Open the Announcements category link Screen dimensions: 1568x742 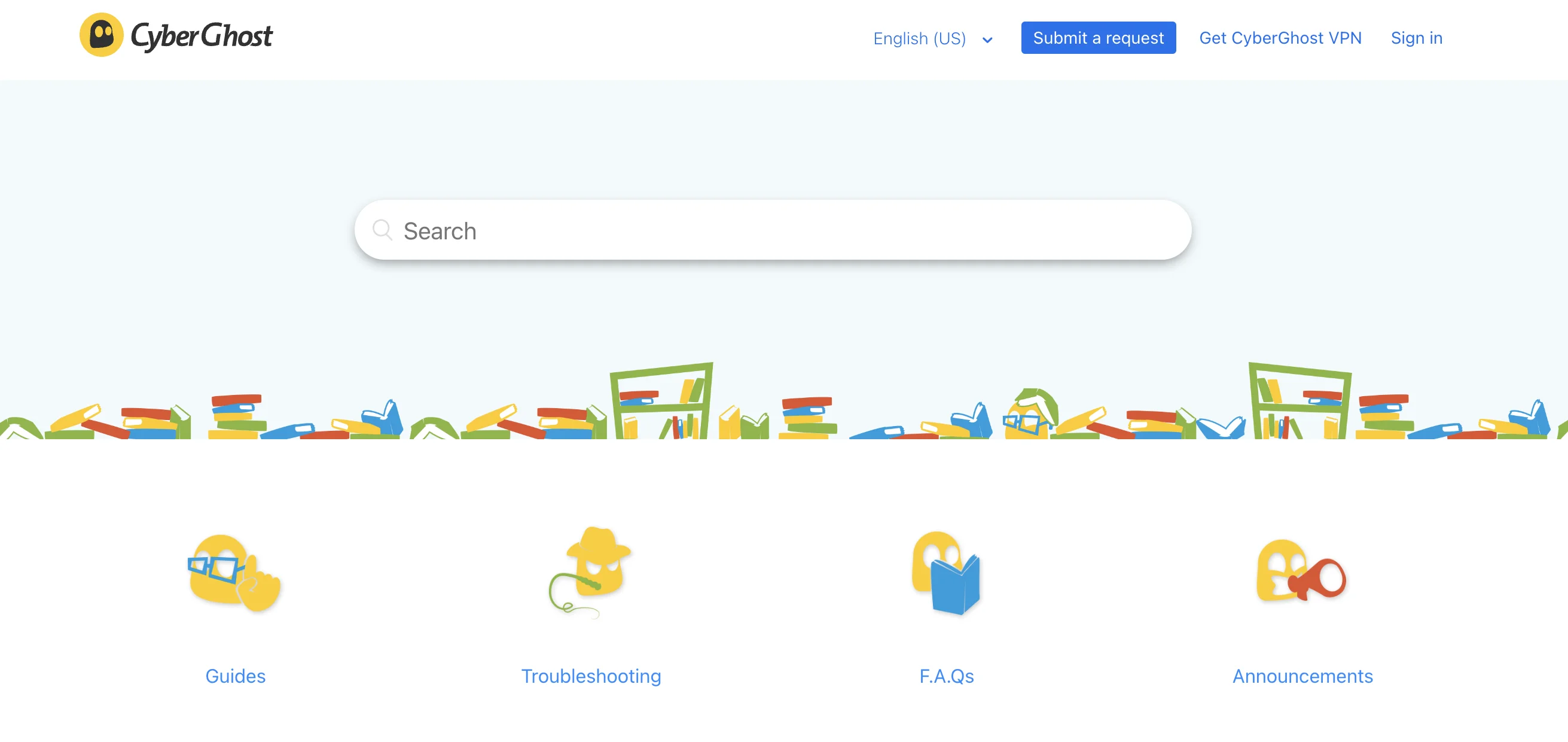(x=1302, y=676)
